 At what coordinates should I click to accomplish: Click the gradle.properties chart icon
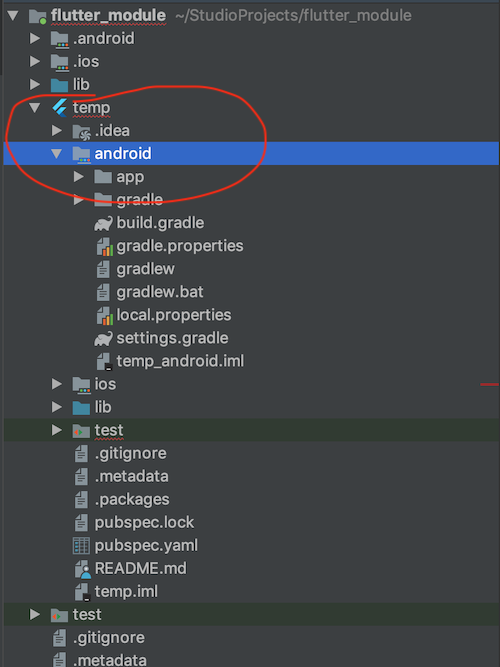(104, 246)
